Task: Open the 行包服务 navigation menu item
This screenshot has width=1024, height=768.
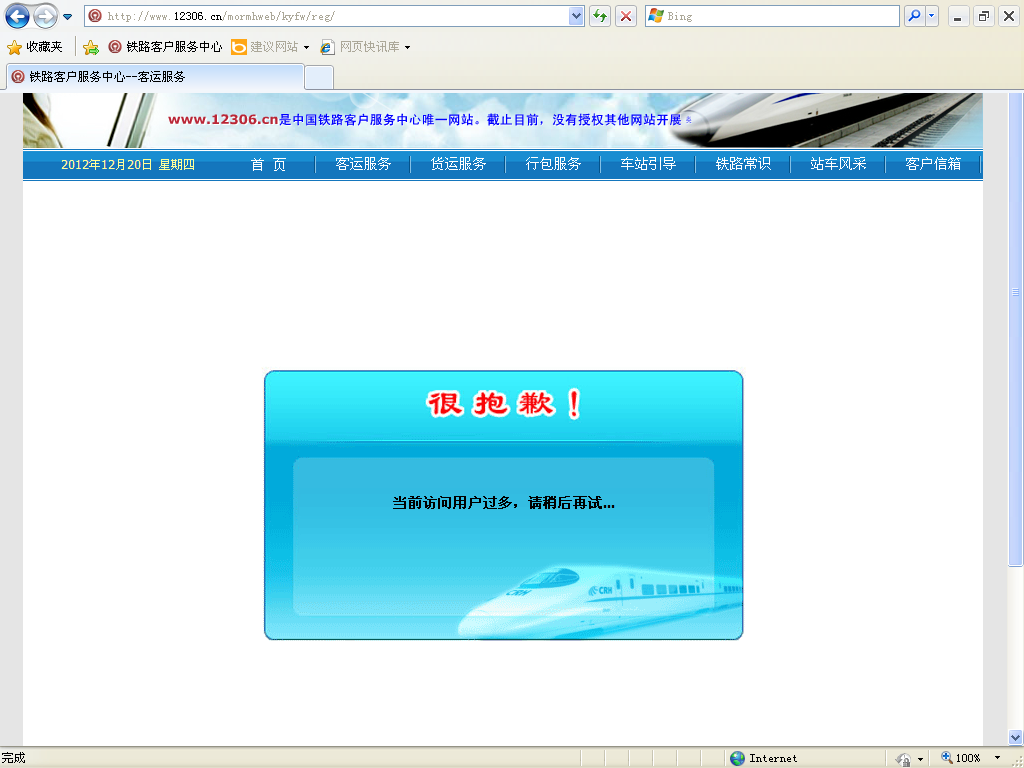Action: point(553,165)
